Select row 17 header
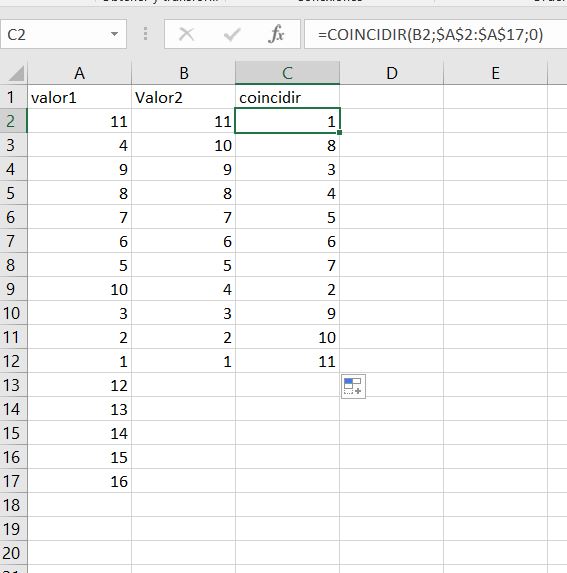The image size is (567, 573). pos(14,481)
